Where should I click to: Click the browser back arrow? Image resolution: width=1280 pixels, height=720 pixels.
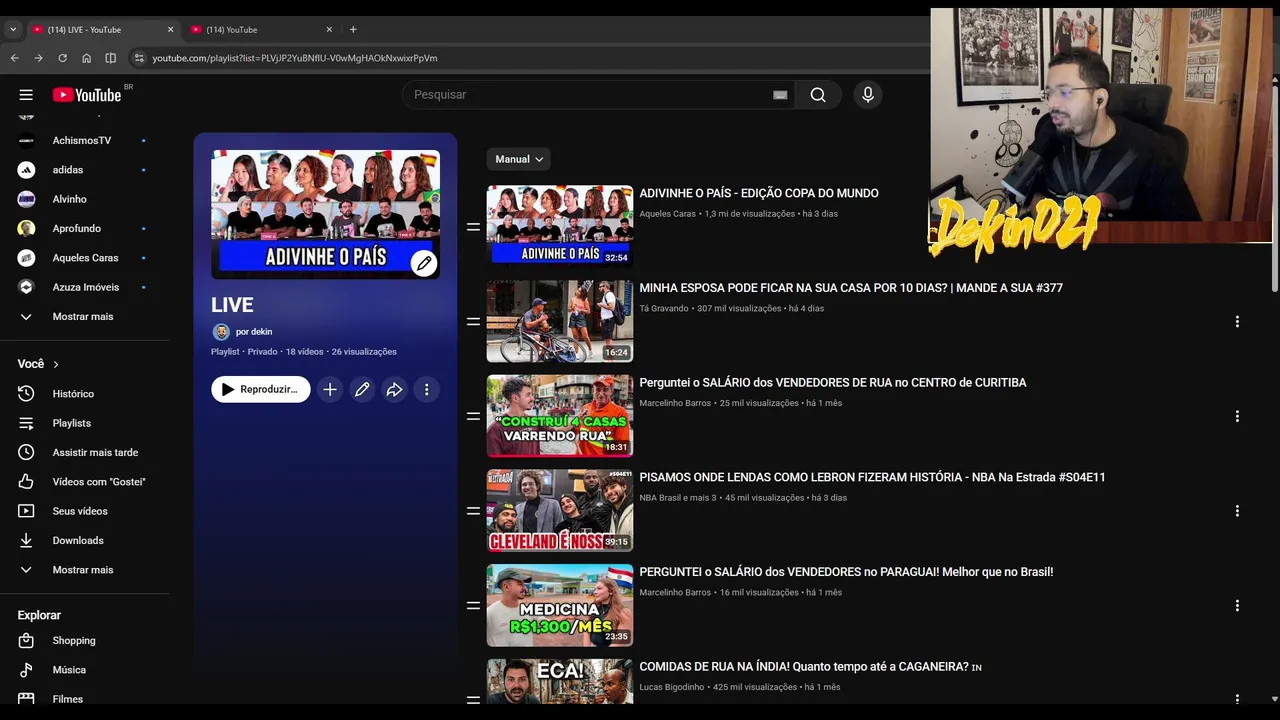[x=14, y=58]
